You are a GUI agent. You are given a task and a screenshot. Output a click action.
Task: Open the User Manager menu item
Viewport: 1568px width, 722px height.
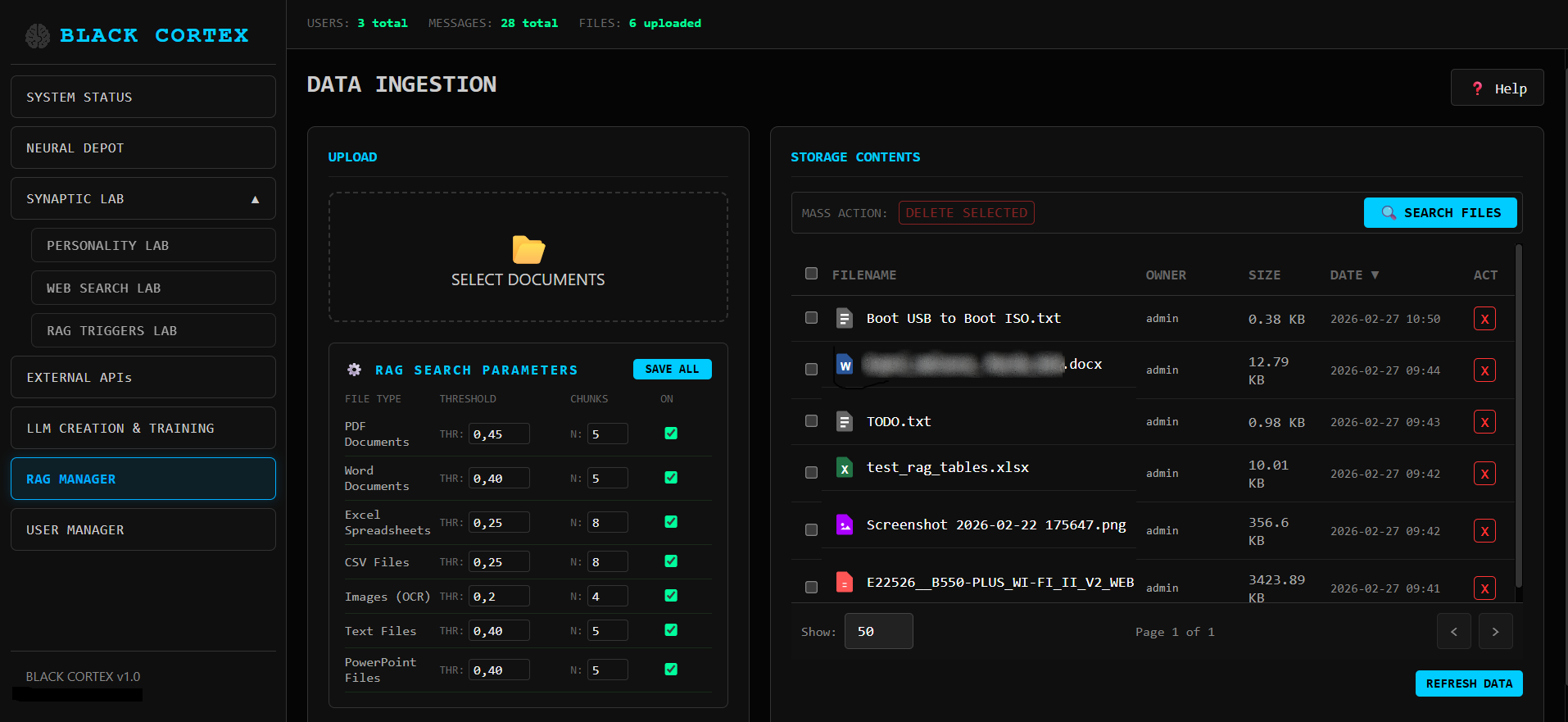click(143, 530)
